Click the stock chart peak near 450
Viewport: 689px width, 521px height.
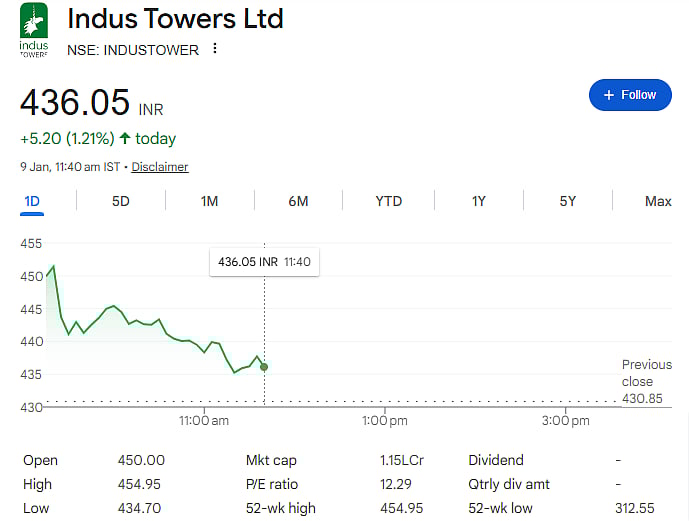[x=53, y=266]
